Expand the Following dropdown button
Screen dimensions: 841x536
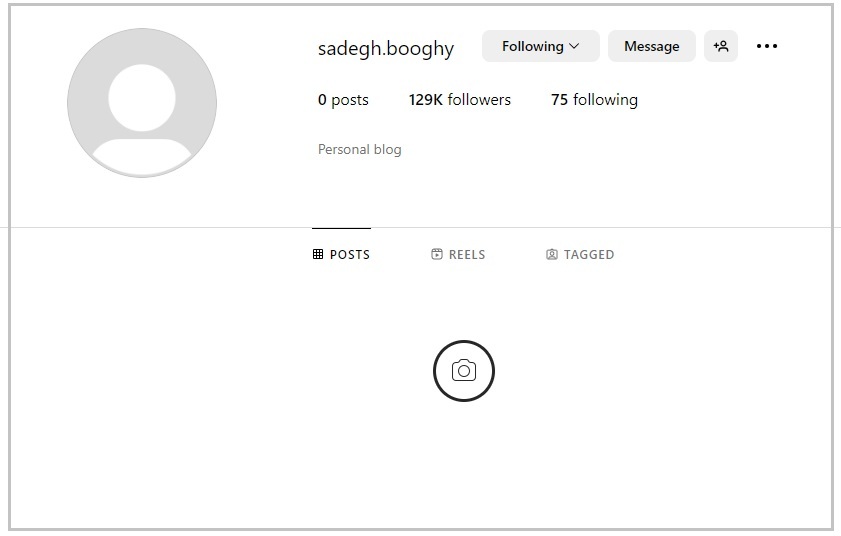[540, 46]
